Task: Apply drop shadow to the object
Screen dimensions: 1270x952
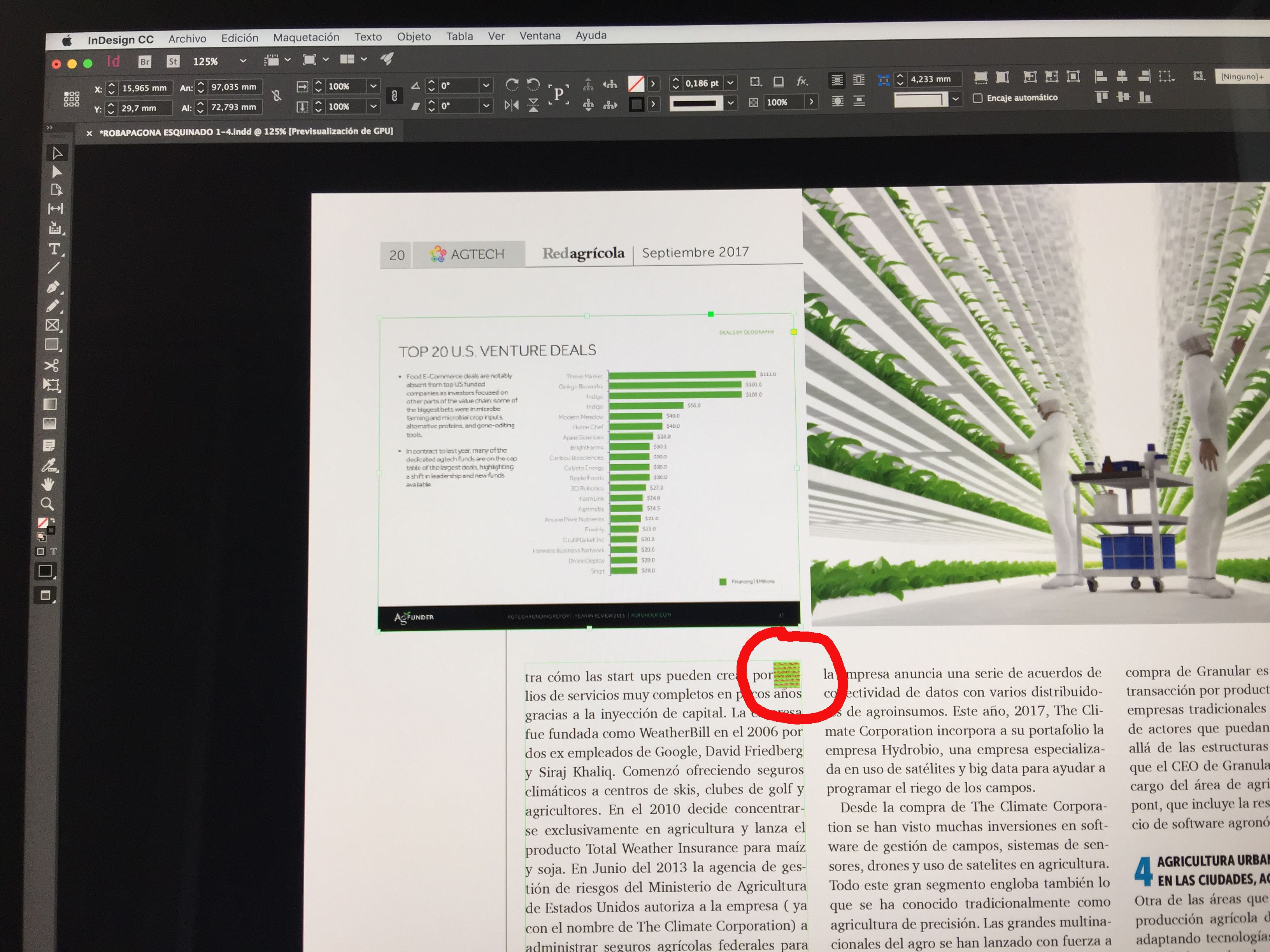Action: [779, 82]
